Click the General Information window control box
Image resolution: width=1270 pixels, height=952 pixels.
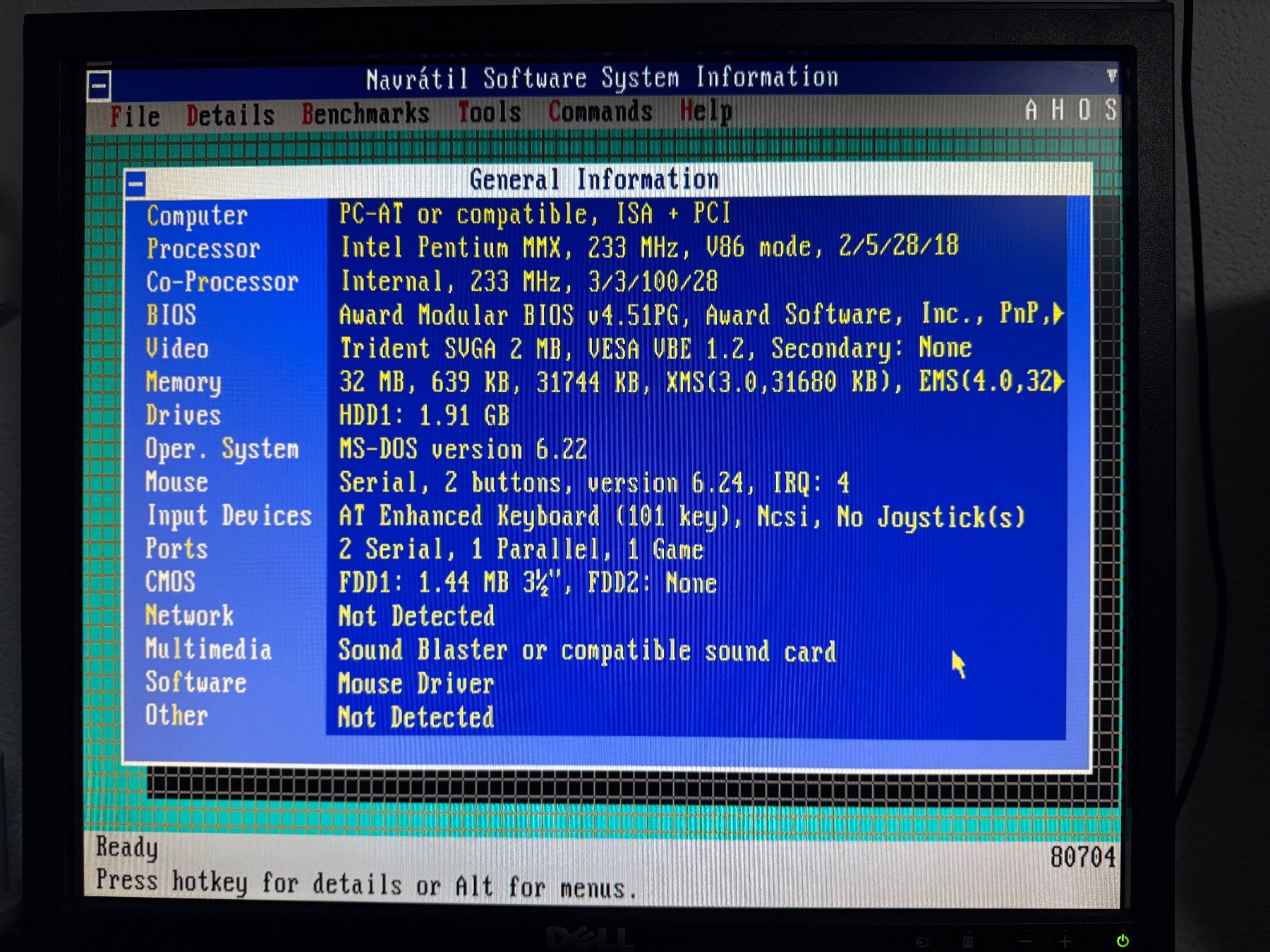coord(136,185)
